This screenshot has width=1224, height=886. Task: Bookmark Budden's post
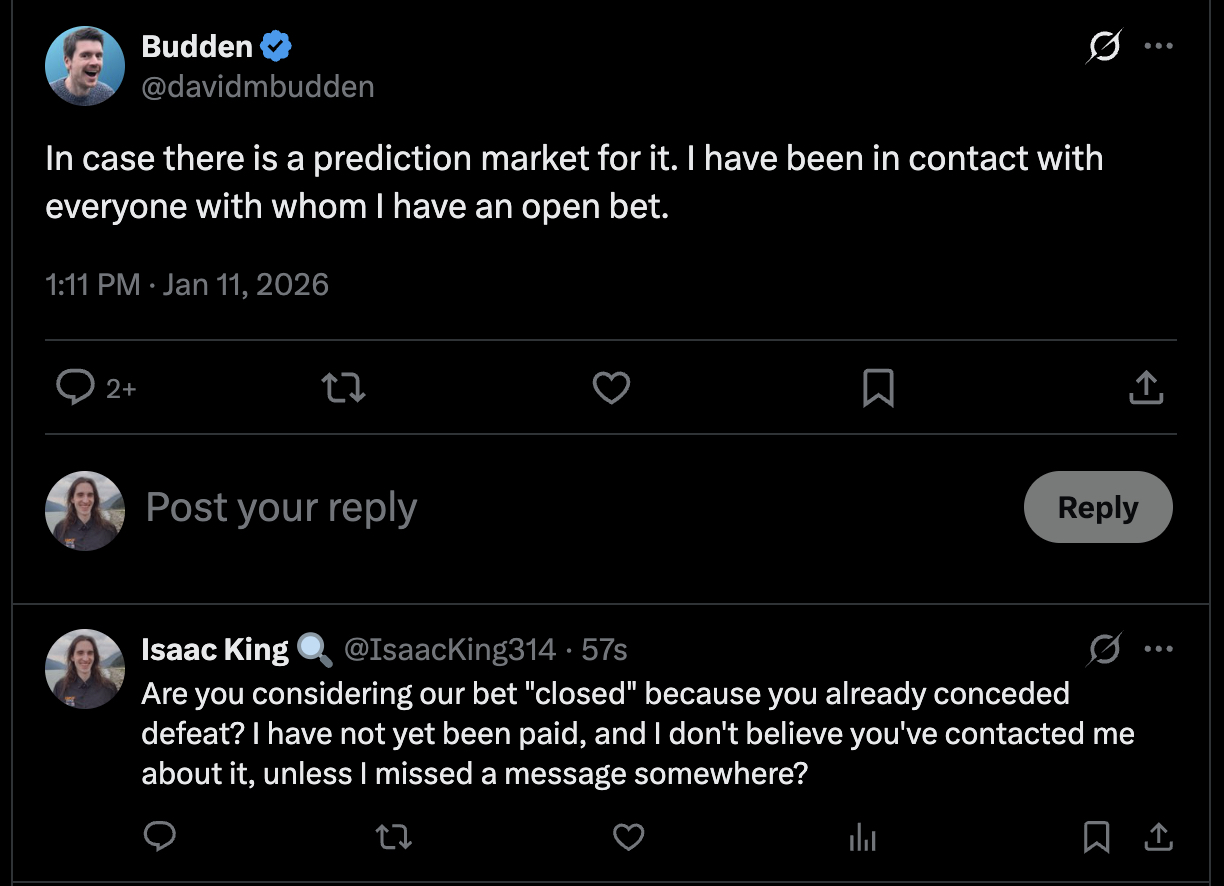click(x=878, y=388)
